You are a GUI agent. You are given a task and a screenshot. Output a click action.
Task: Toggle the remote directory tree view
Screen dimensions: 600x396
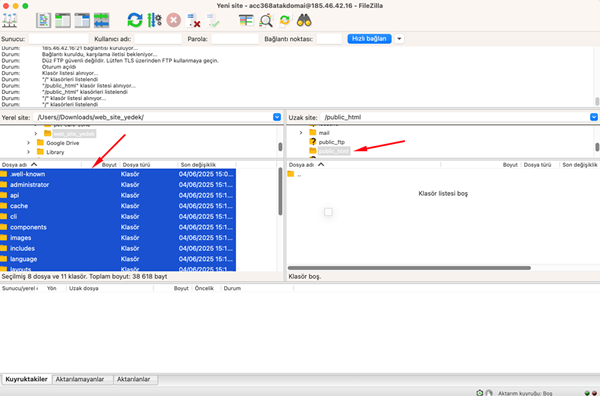point(82,20)
